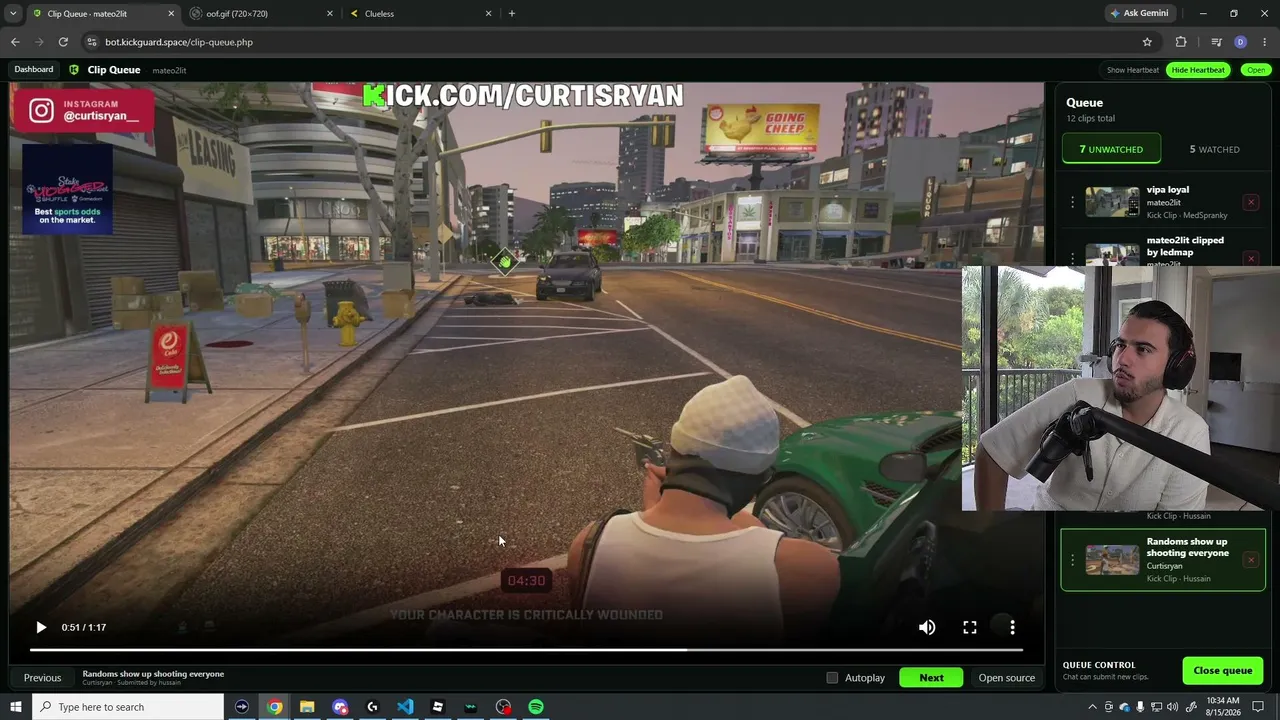Open the Windows Start menu
1280x720 pixels.
coord(15,707)
